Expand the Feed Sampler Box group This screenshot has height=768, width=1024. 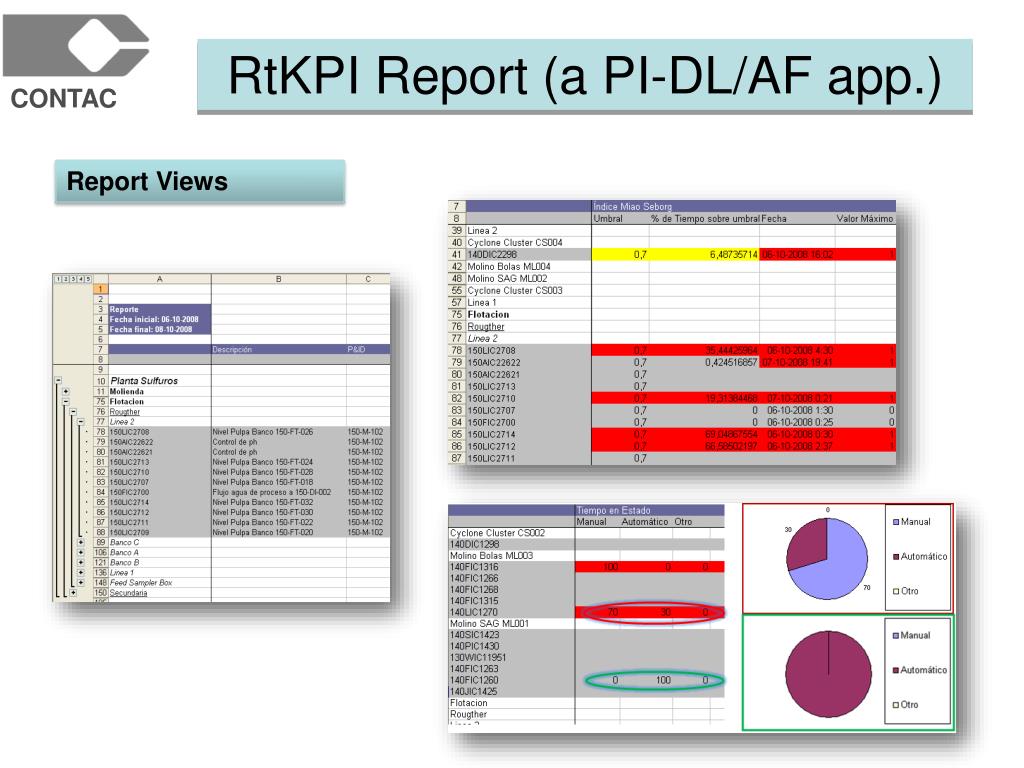tap(81, 583)
